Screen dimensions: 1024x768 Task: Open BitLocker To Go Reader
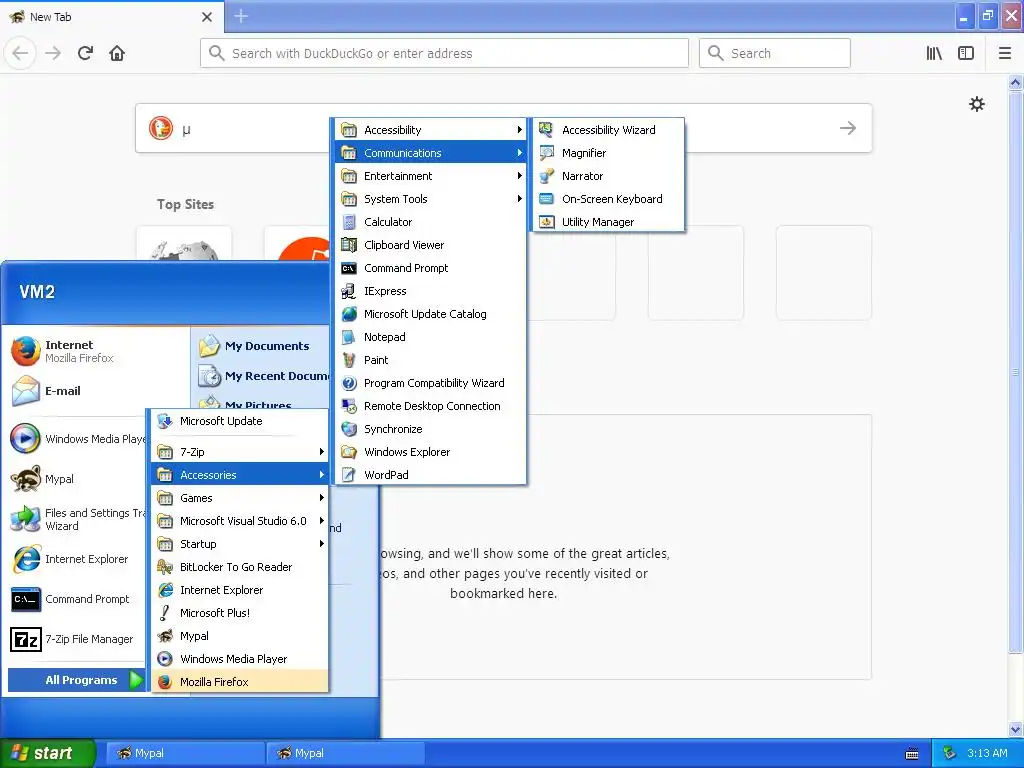(x=240, y=567)
